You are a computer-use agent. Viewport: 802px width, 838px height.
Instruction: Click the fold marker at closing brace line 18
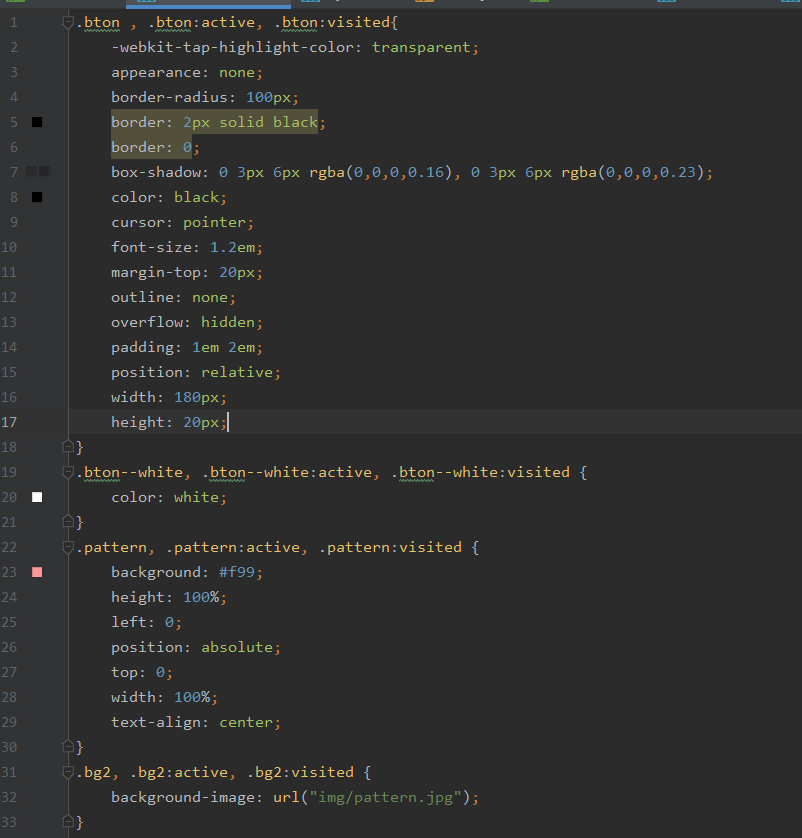pos(68,446)
